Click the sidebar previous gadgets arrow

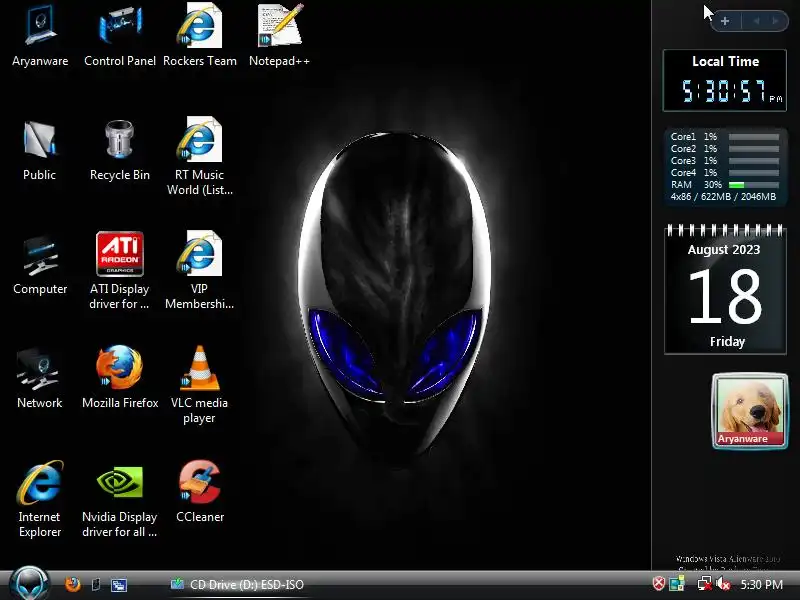[x=756, y=21]
